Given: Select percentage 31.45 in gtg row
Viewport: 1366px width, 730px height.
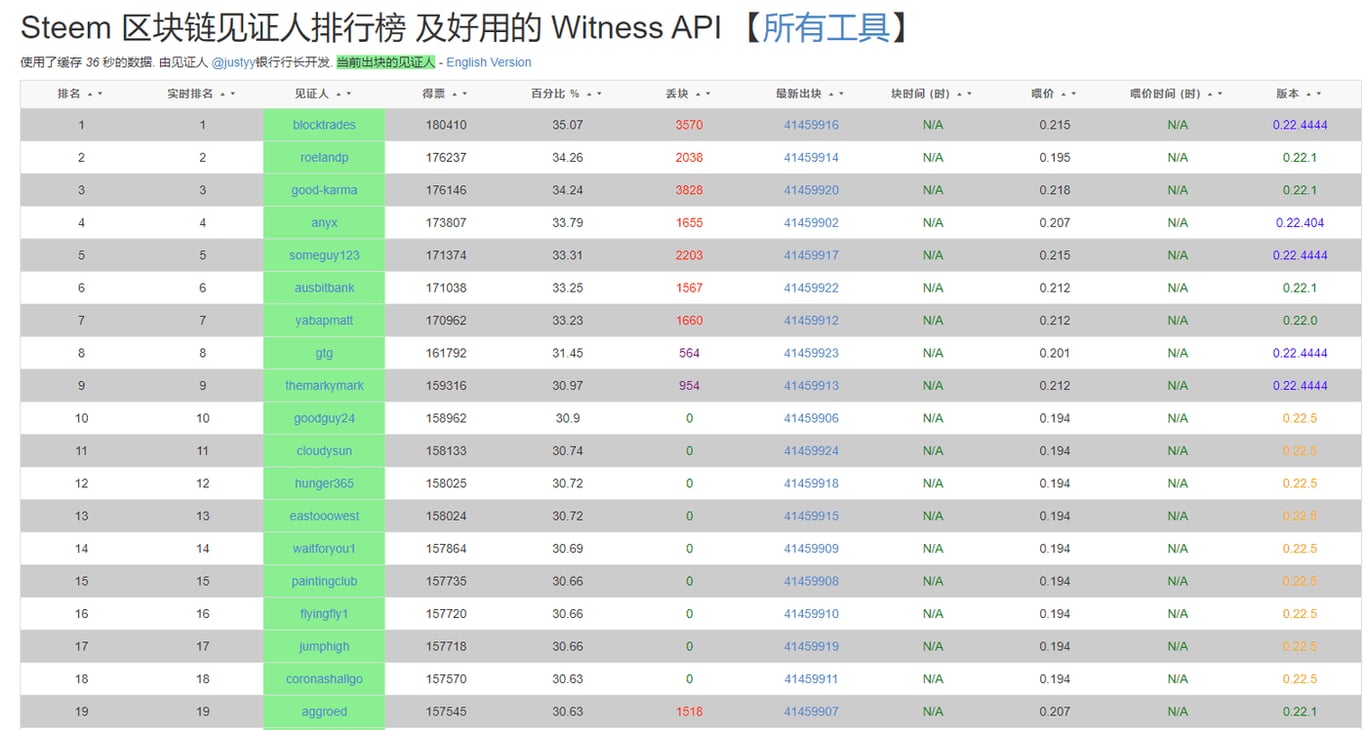Looking at the screenshot, I should (x=567, y=353).
